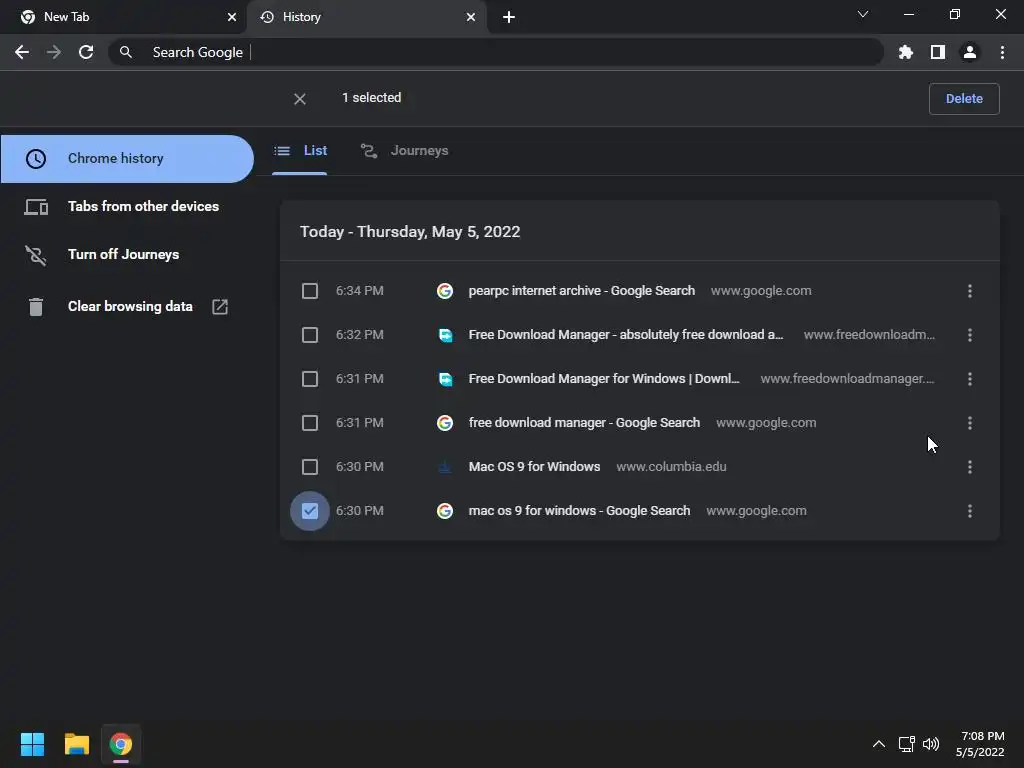This screenshot has height=768, width=1024.
Task: Open more actions for Free Download Manager for Windows entry
Action: pos(970,379)
